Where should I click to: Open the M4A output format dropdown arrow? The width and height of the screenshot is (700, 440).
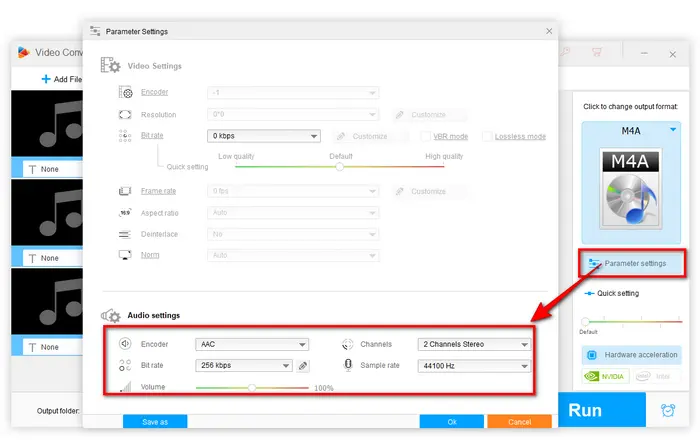pyautogui.click(x=673, y=130)
